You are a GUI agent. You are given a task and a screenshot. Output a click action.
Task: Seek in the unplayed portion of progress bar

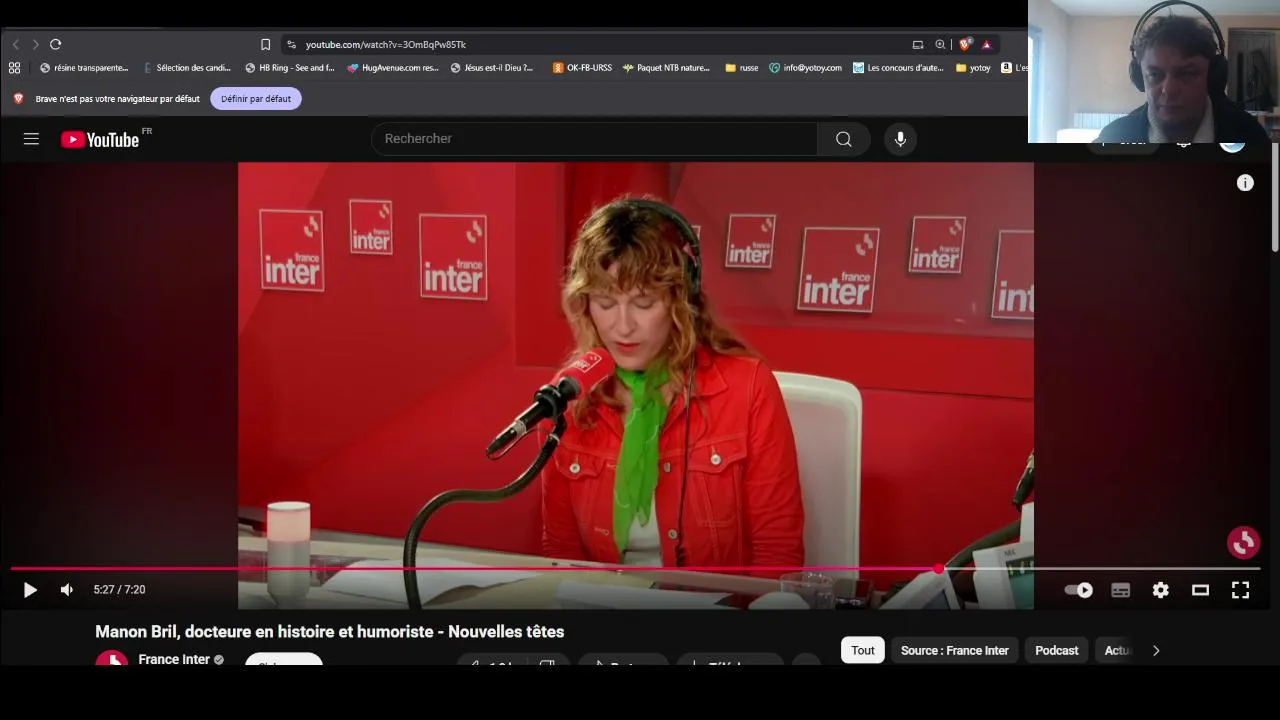coord(1100,569)
